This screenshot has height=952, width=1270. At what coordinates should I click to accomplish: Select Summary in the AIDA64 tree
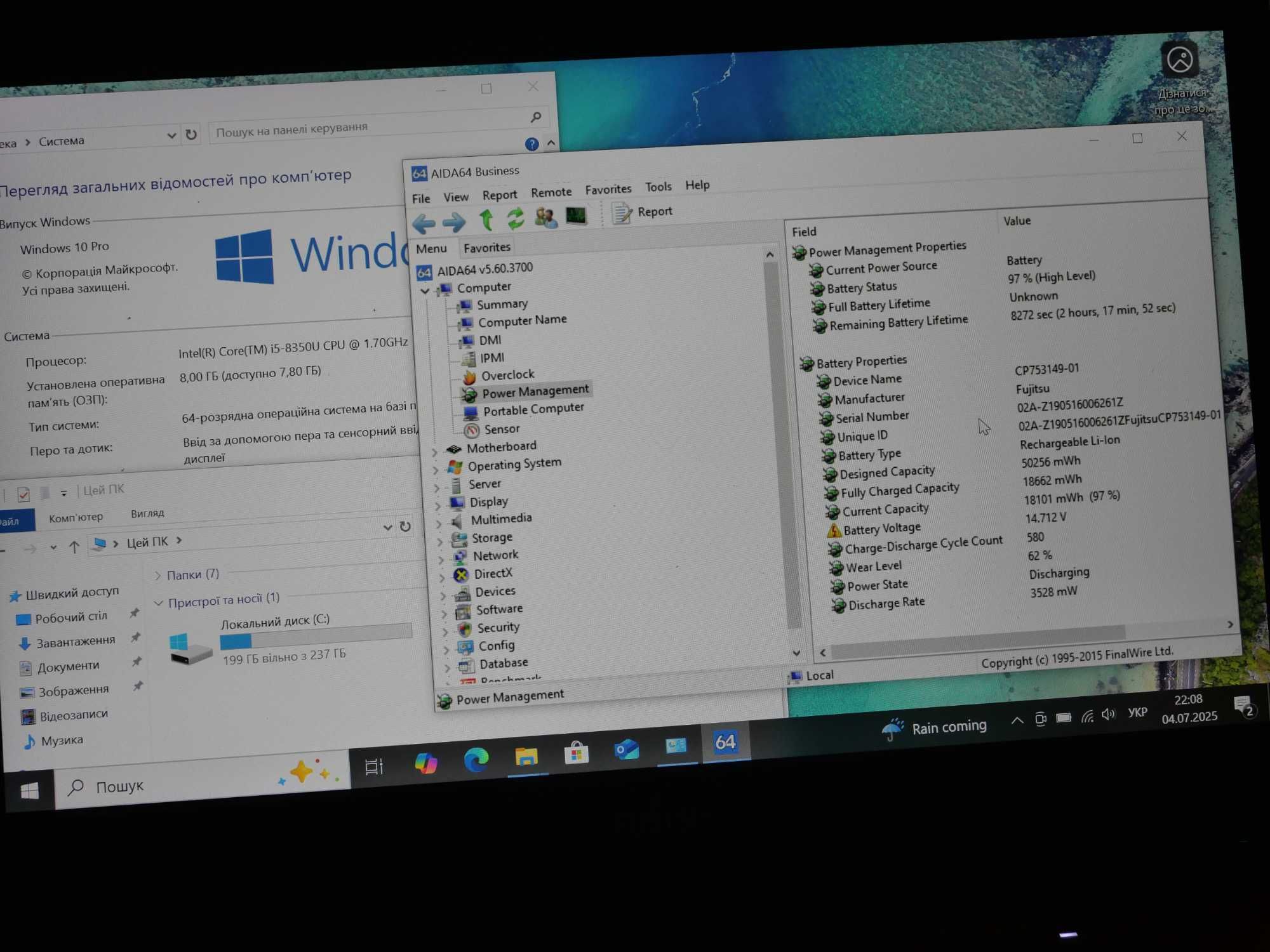(502, 305)
